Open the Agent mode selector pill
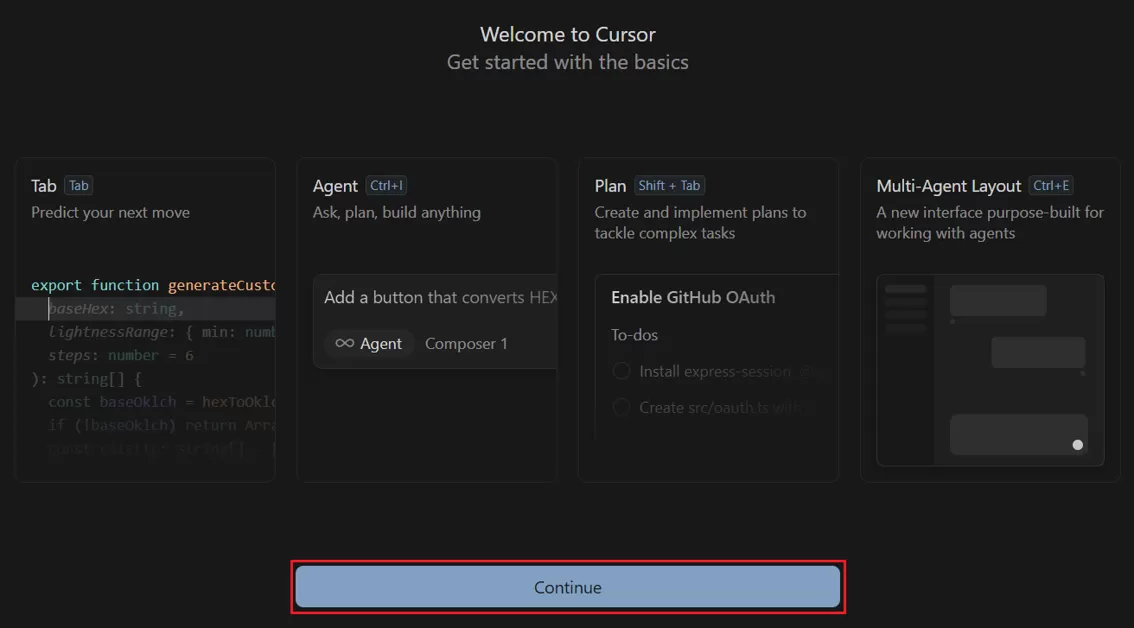The image size is (1134, 628). coord(369,343)
